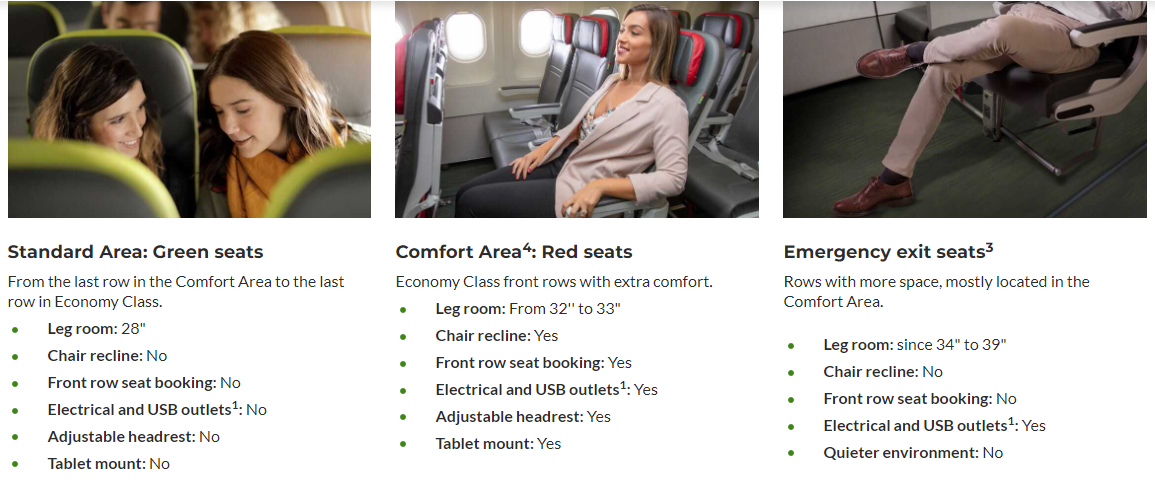The height and width of the screenshot is (480, 1155).
Task: Click 'Quieter environment: No' list item
Action: tap(913, 453)
